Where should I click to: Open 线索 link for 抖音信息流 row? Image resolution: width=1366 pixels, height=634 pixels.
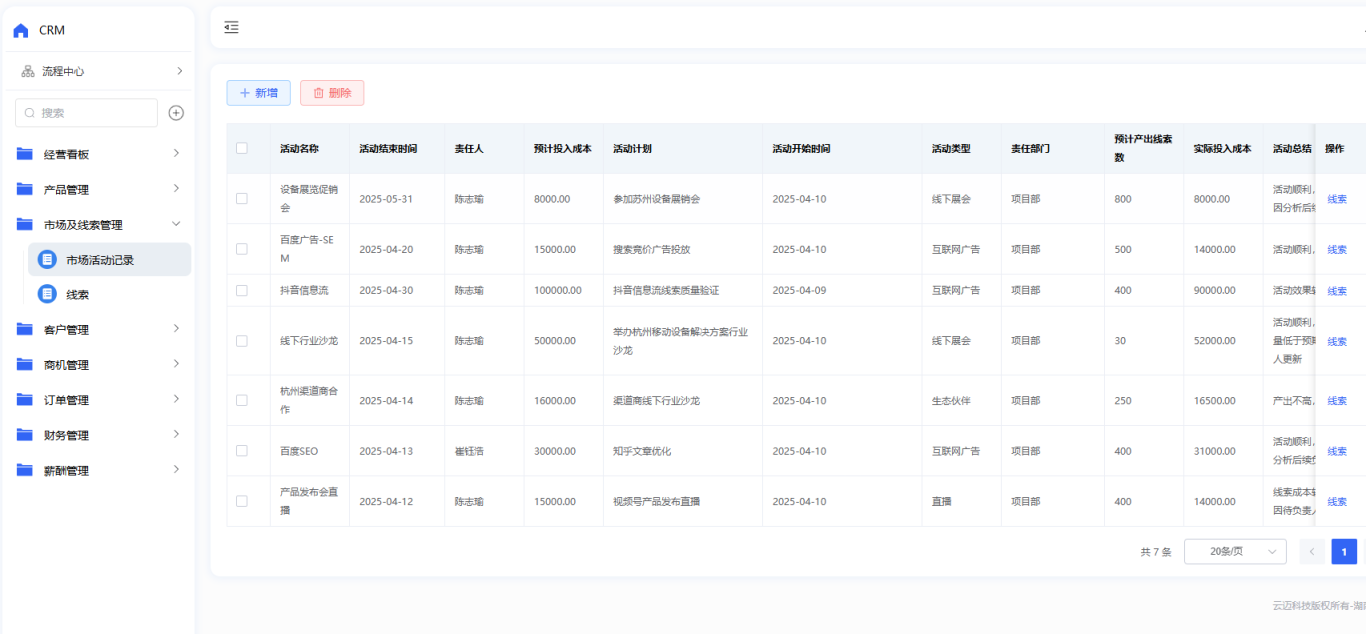(1337, 291)
